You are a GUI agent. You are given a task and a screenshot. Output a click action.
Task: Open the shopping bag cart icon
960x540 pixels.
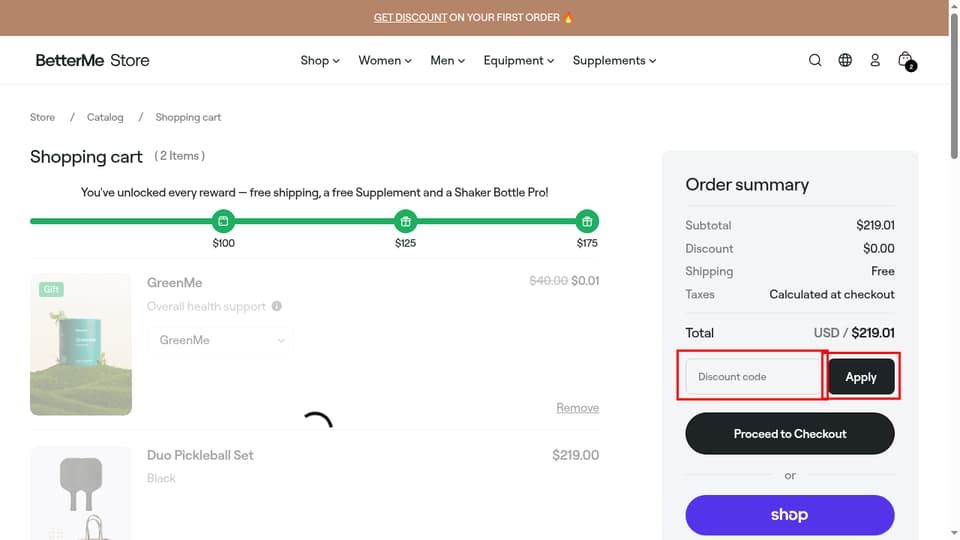click(906, 61)
